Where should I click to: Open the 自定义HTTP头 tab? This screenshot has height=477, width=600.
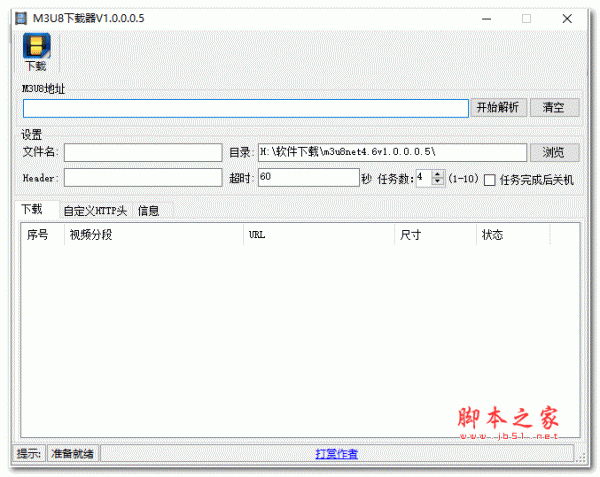pos(95,211)
